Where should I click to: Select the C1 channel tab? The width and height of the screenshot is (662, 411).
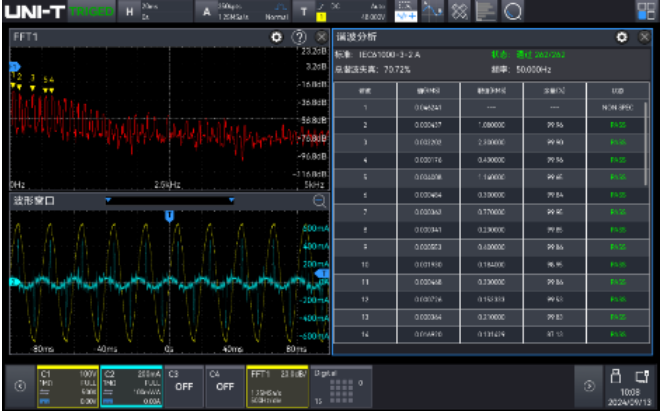67,384
